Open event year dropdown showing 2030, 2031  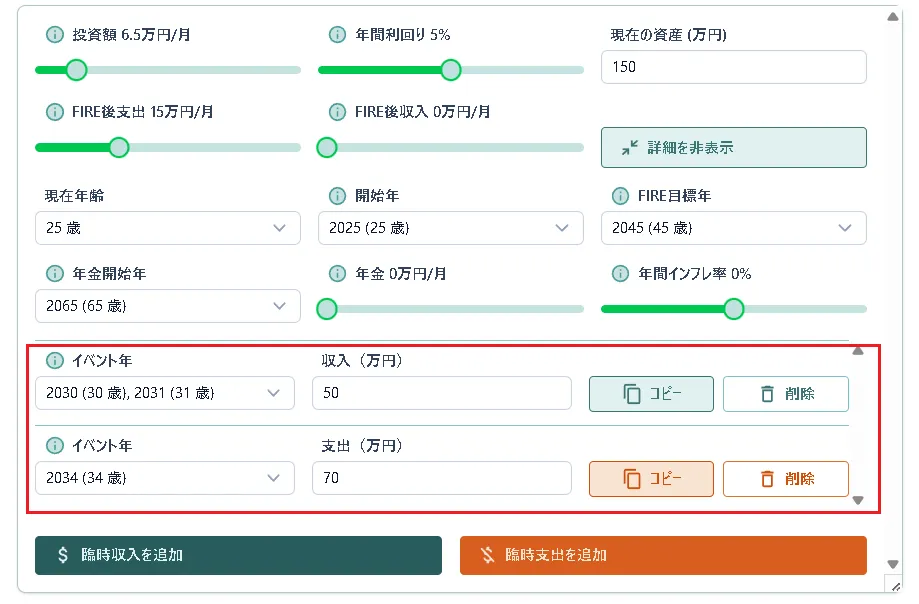click(x=165, y=393)
